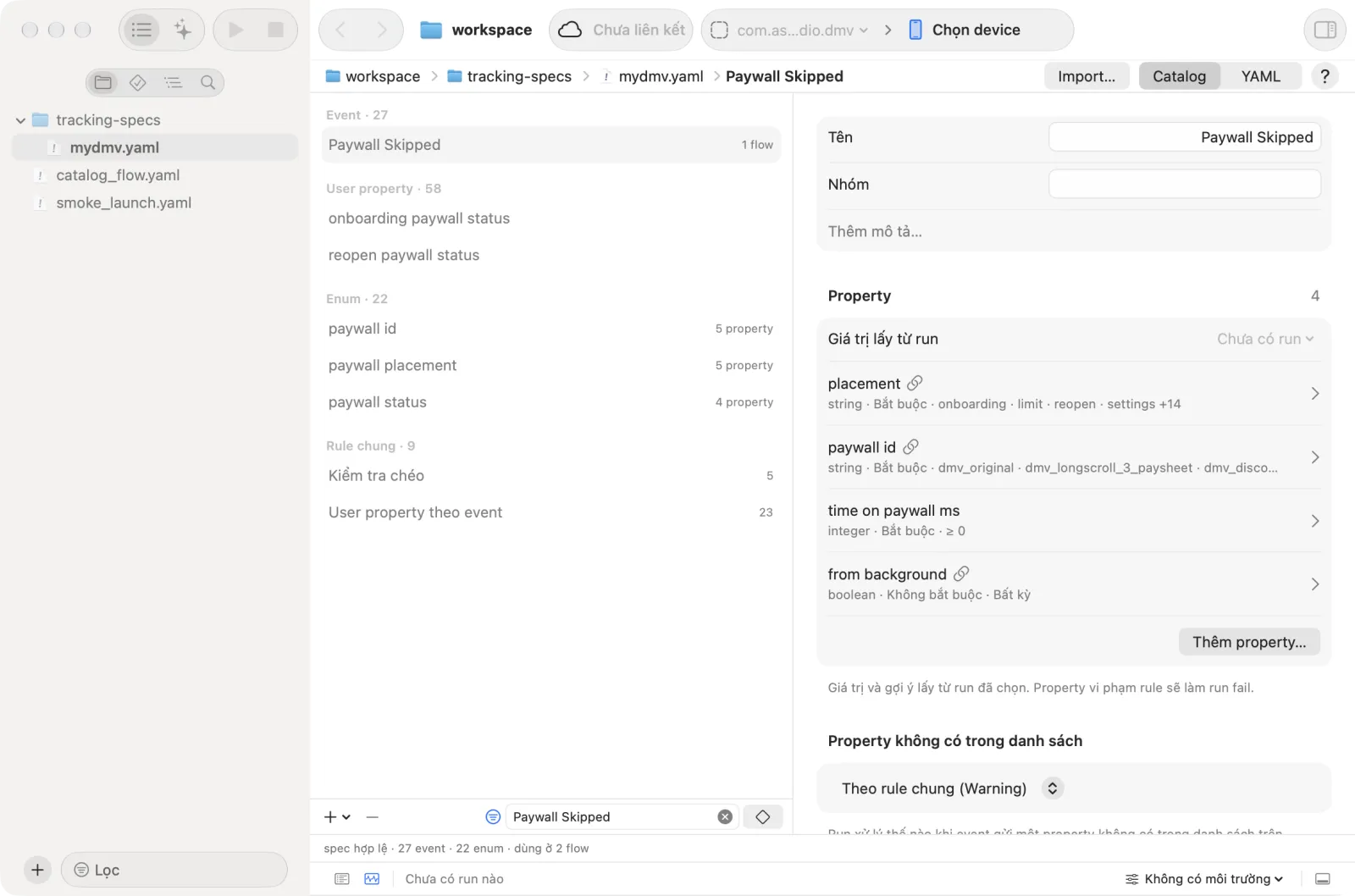Click the cloud 'Chưa liên kết' button
Screen dimensions: 1355x896
coord(621,30)
